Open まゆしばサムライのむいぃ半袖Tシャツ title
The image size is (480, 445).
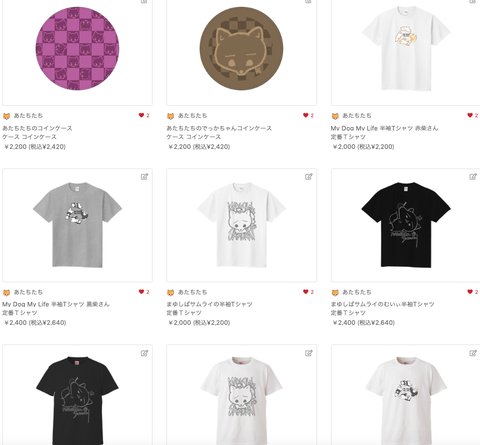point(382,304)
